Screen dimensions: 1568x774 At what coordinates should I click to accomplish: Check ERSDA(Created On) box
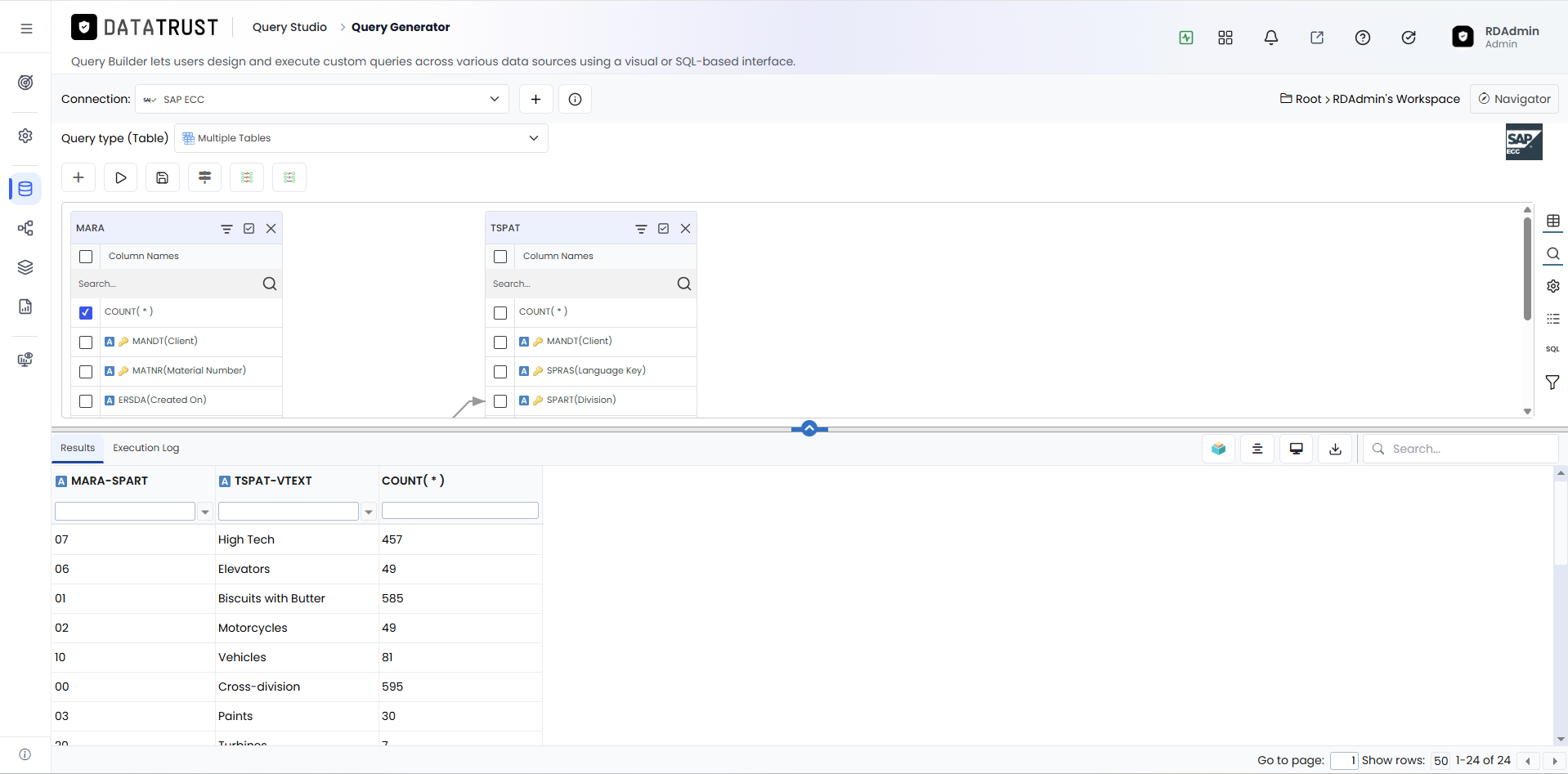click(x=86, y=401)
